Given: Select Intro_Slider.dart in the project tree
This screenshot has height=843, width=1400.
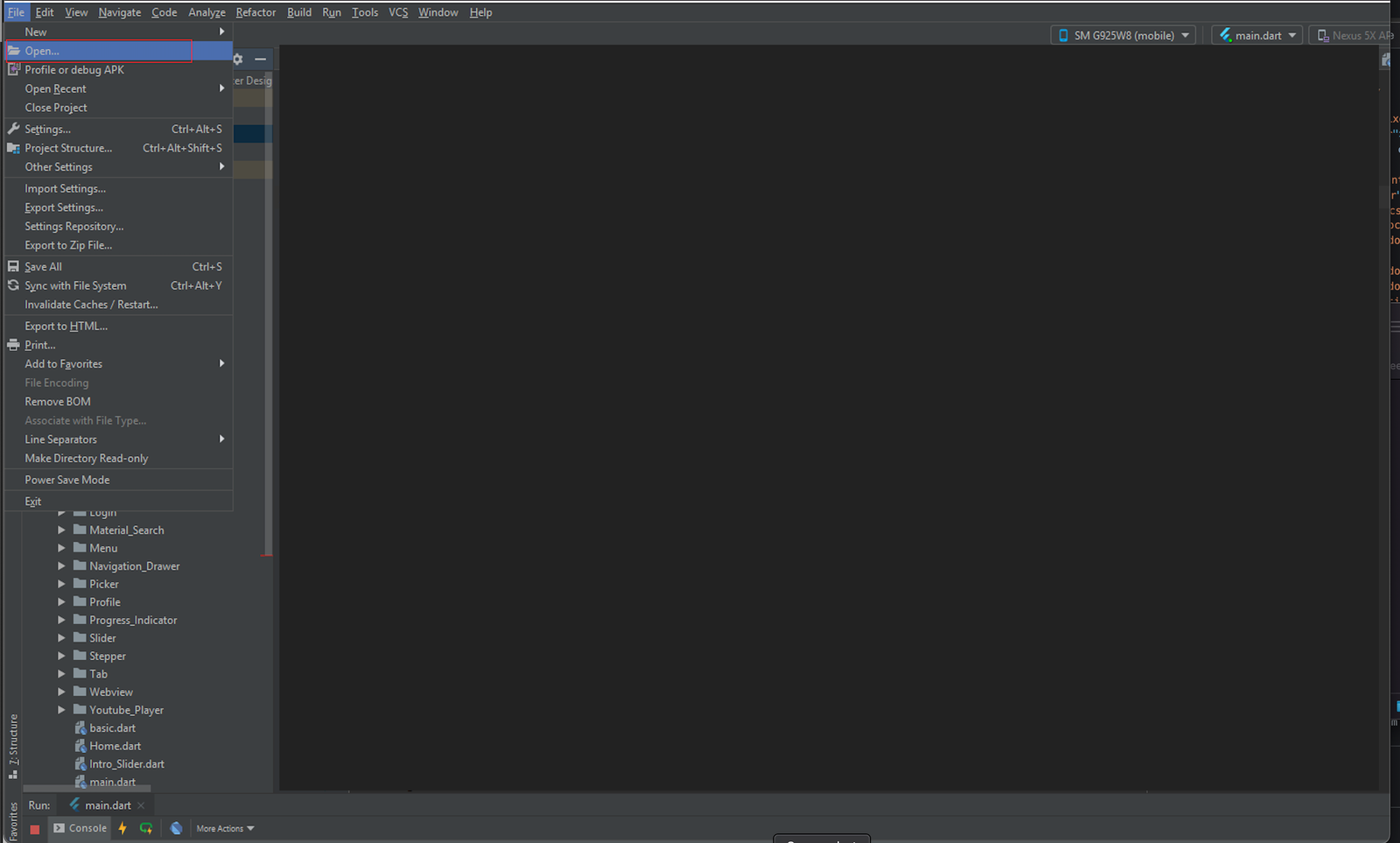Looking at the screenshot, I should pos(127,763).
